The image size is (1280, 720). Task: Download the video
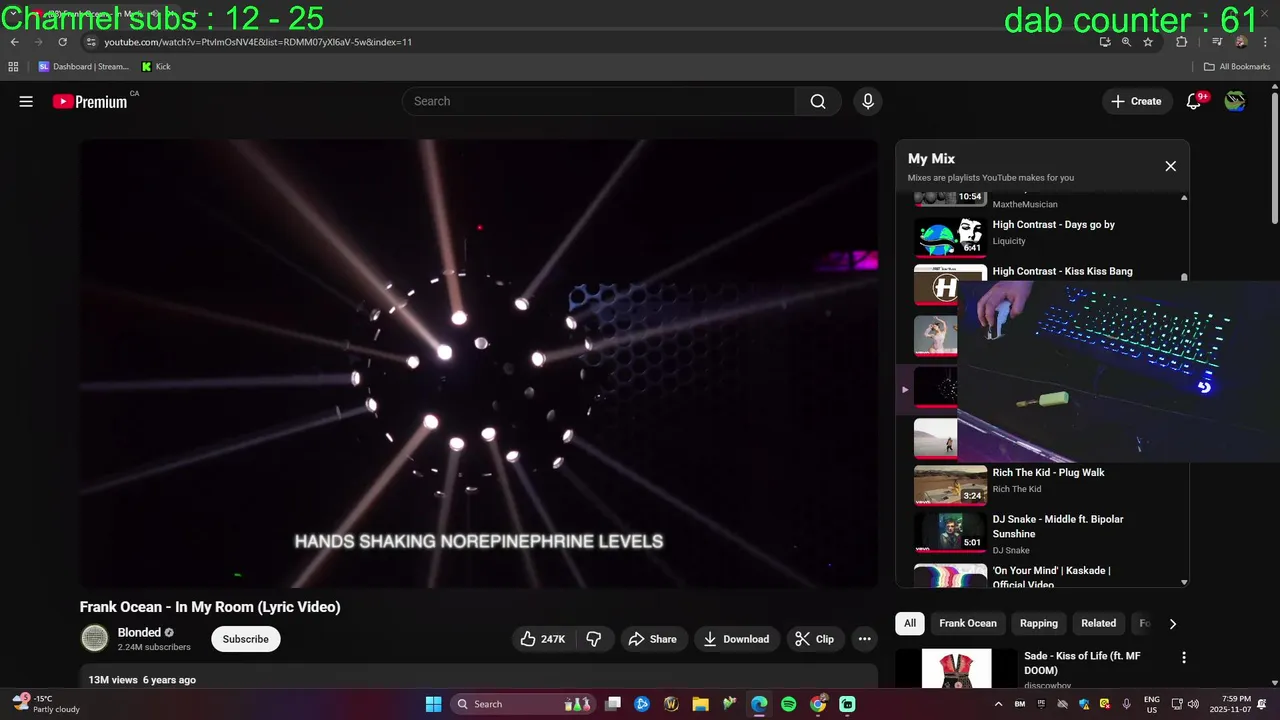737,639
